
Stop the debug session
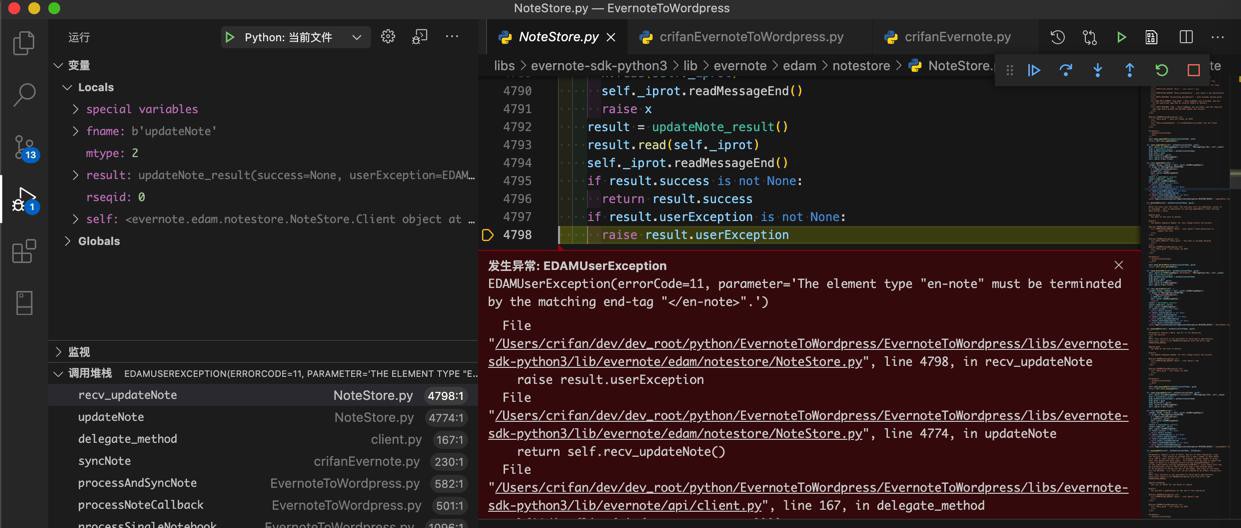tap(1194, 71)
